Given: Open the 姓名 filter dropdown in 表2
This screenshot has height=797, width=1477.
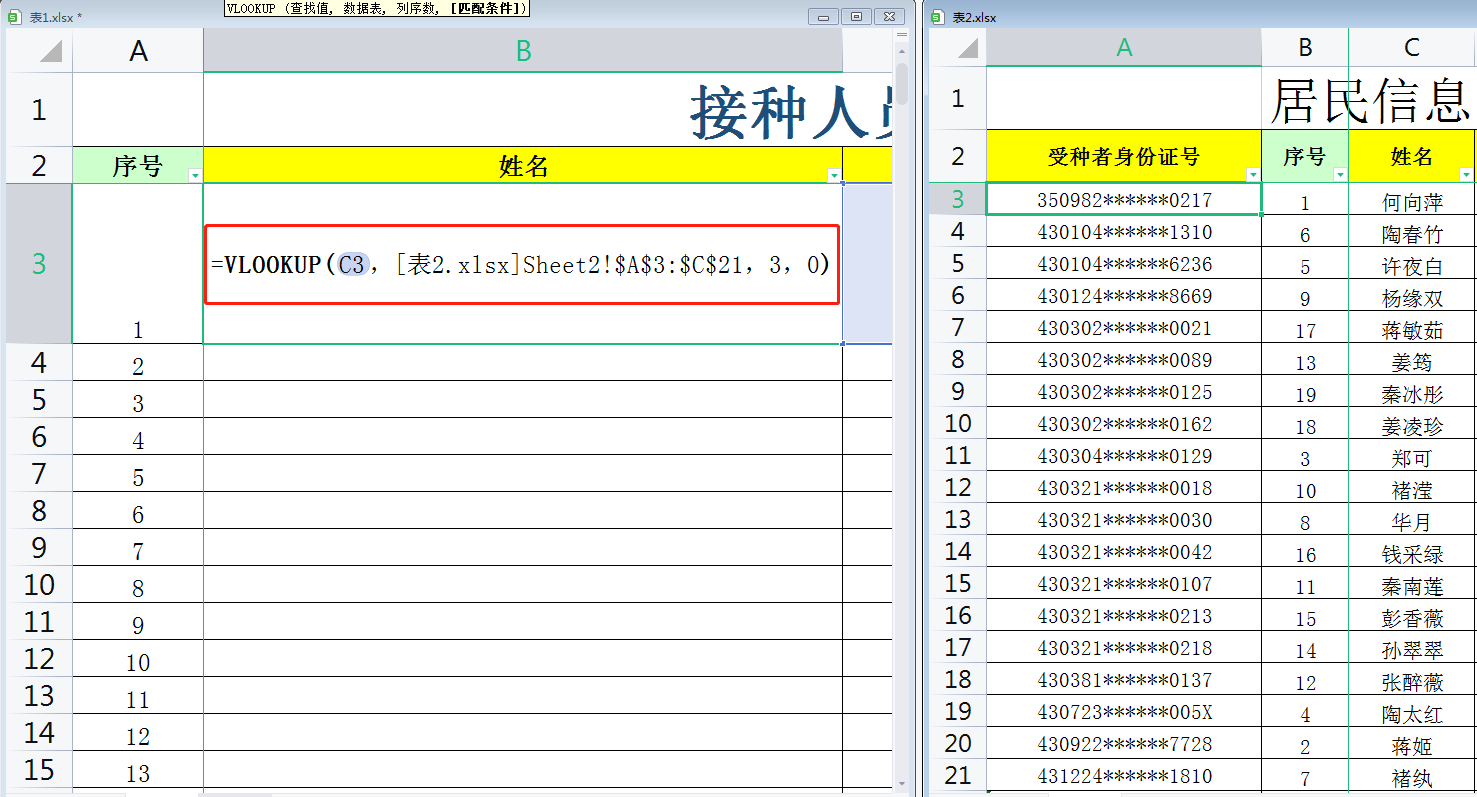Looking at the screenshot, I should [x=1467, y=174].
